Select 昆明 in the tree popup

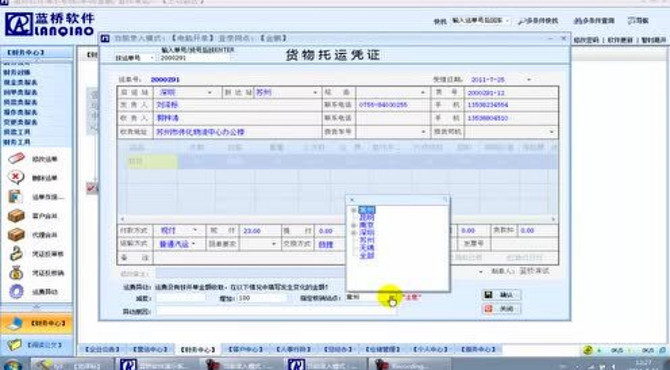point(367,218)
